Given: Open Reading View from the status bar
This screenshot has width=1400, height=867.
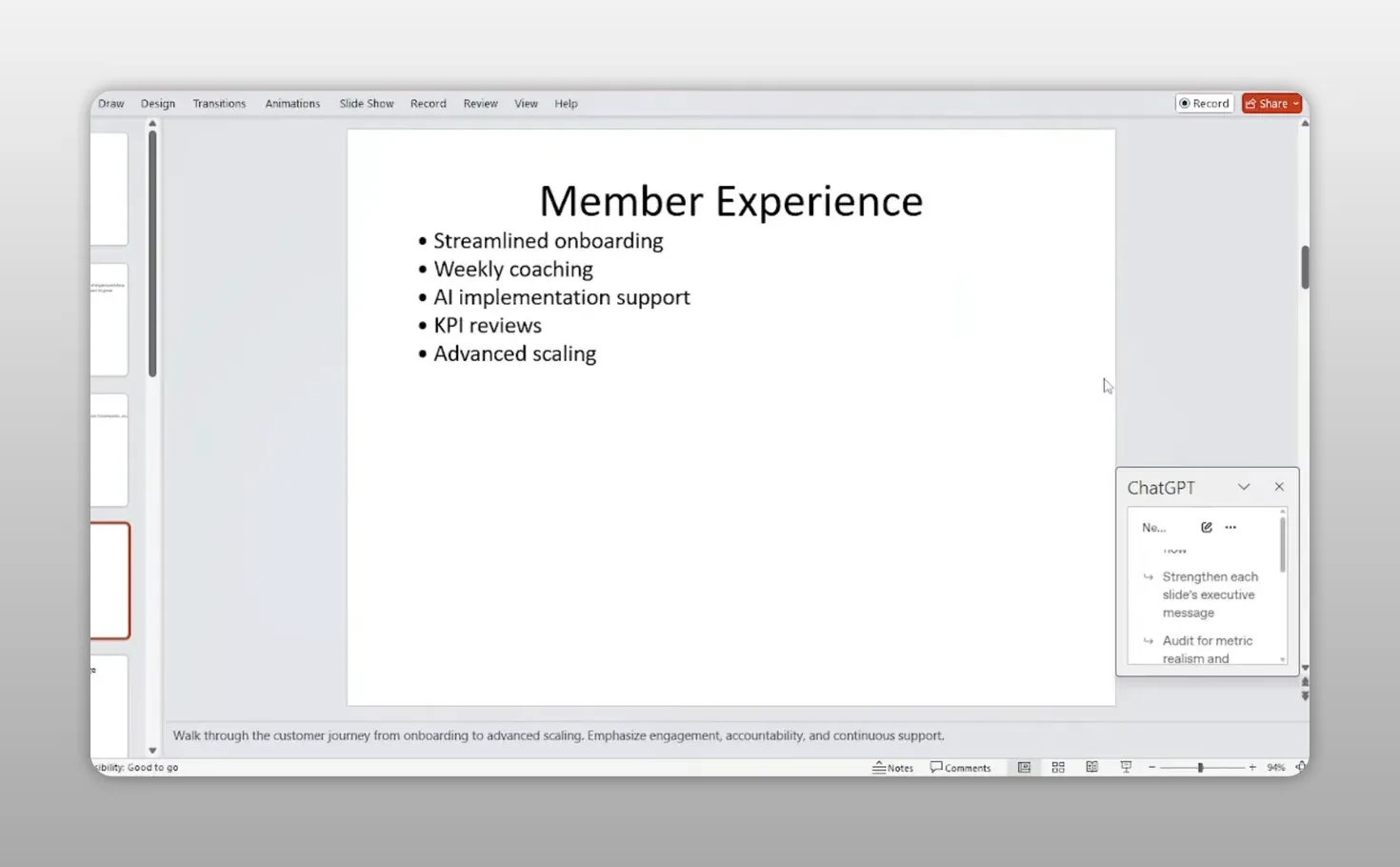Looking at the screenshot, I should pyautogui.click(x=1091, y=767).
